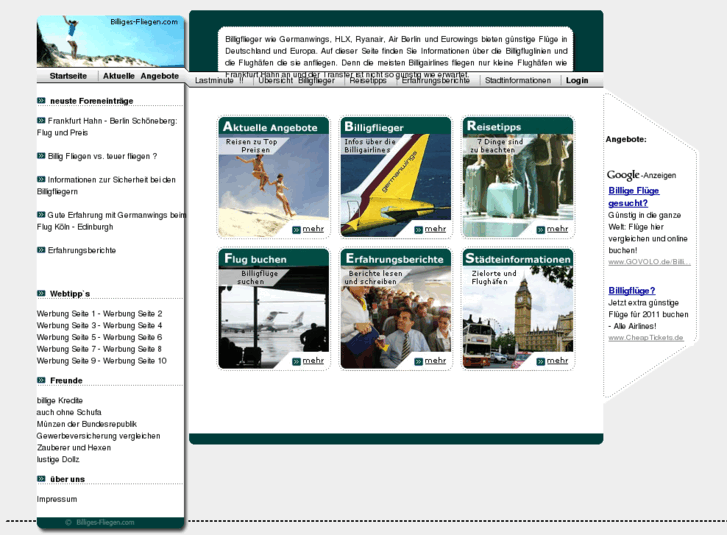Click the Aktuelle Angebote card title

[270, 127]
